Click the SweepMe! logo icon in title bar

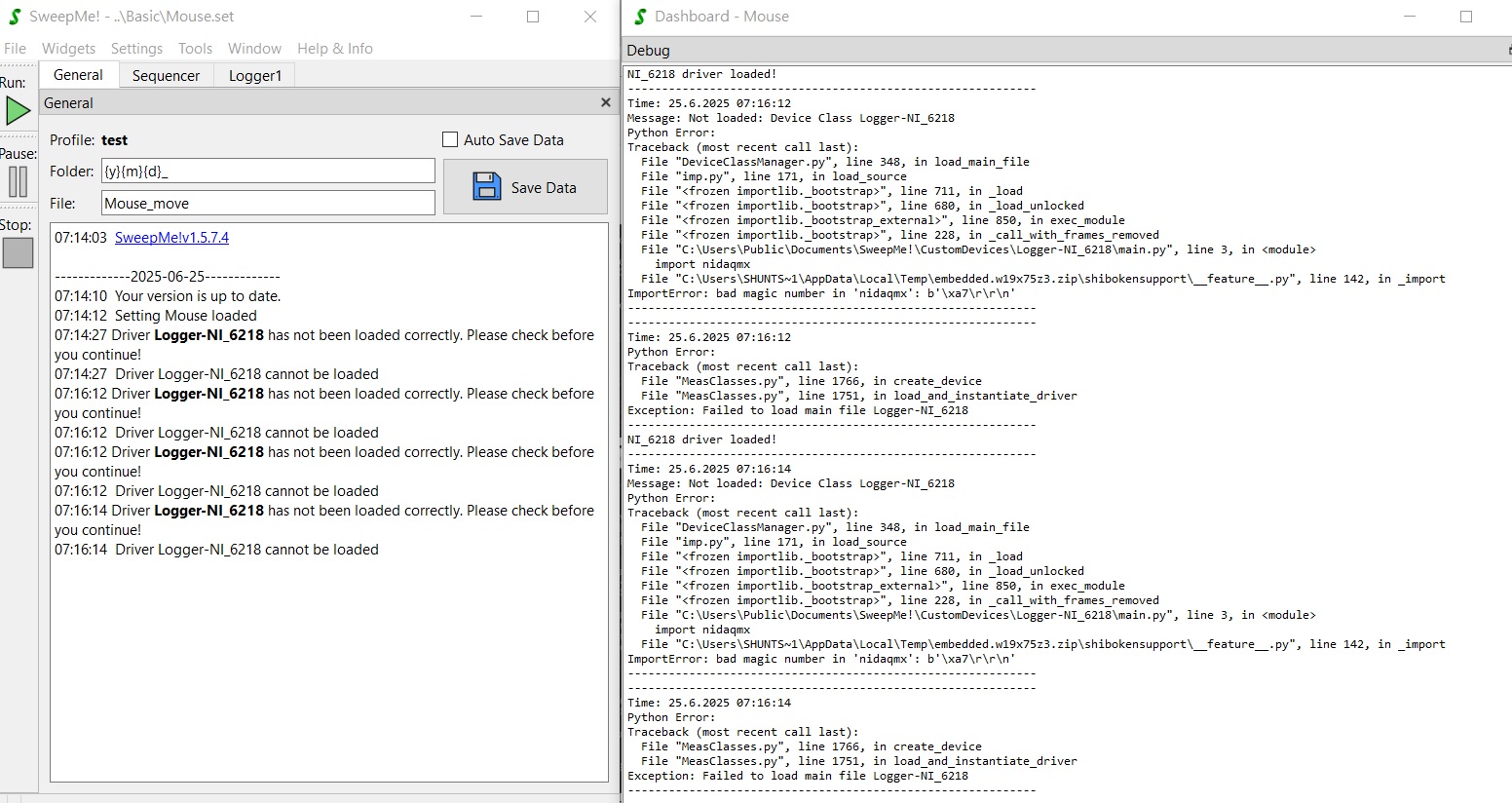click(15, 17)
